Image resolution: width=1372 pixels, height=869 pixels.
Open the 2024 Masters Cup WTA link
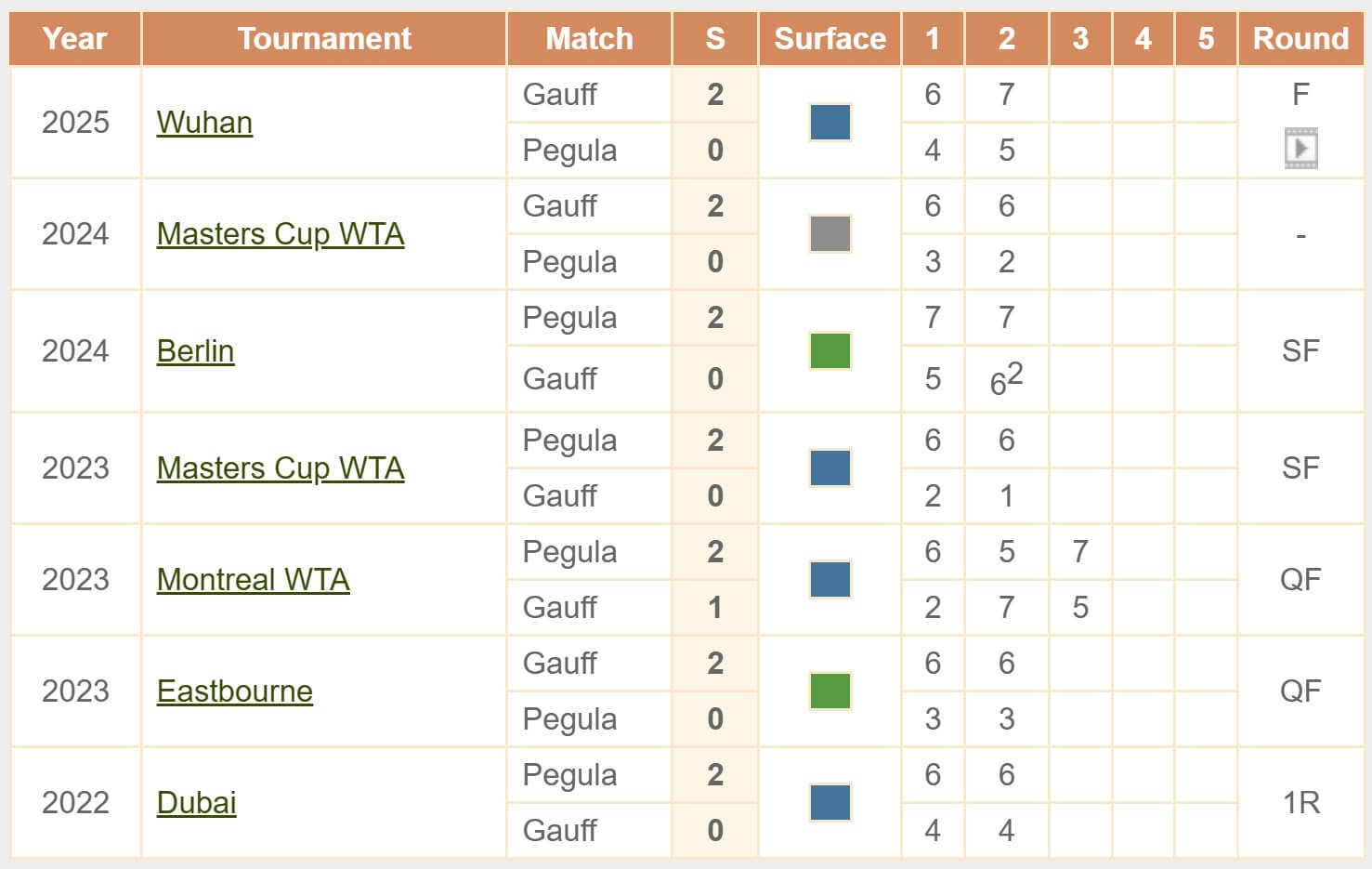tap(281, 233)
